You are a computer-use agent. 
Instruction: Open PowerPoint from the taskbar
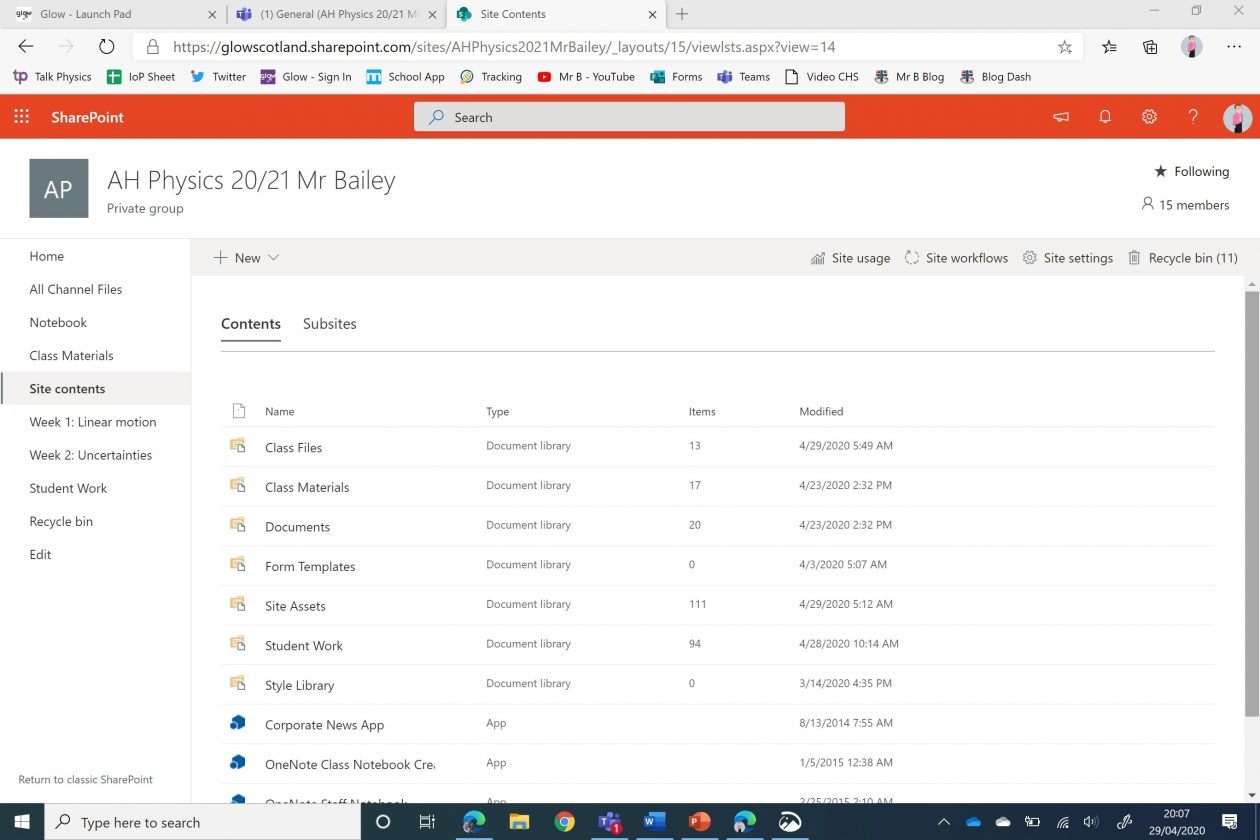pyautogui.click(x=700, y=822)
